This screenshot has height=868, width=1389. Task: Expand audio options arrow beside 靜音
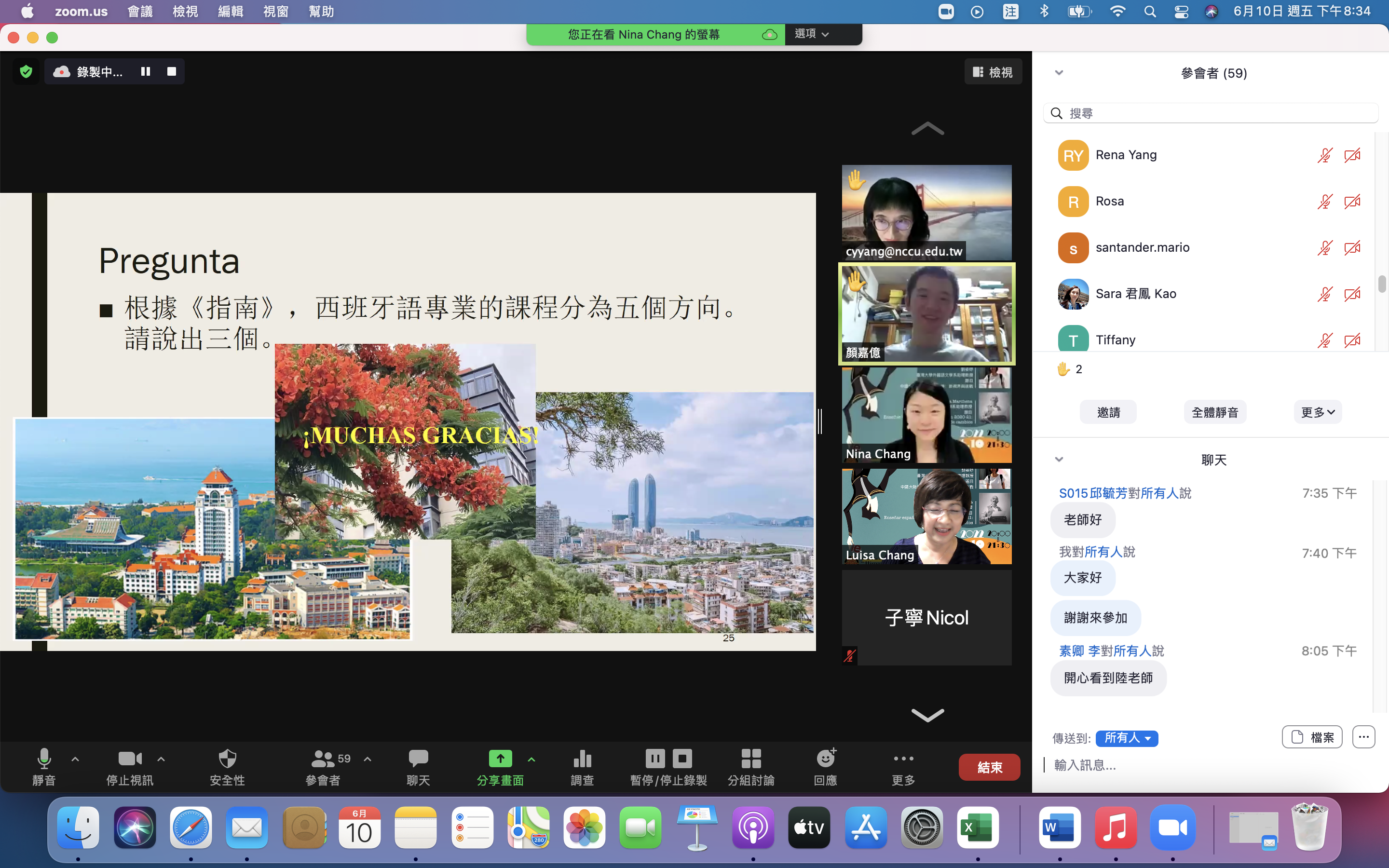[75, 759]
